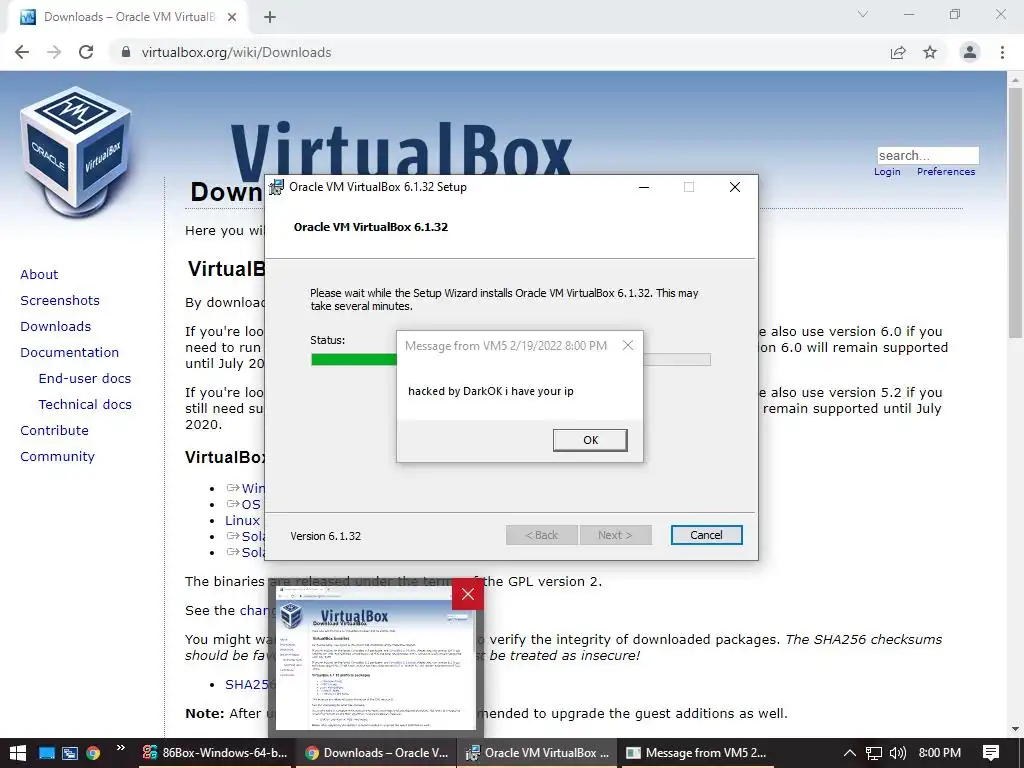Open Technical docs link

pyautogui.click(x=85, y=405)
